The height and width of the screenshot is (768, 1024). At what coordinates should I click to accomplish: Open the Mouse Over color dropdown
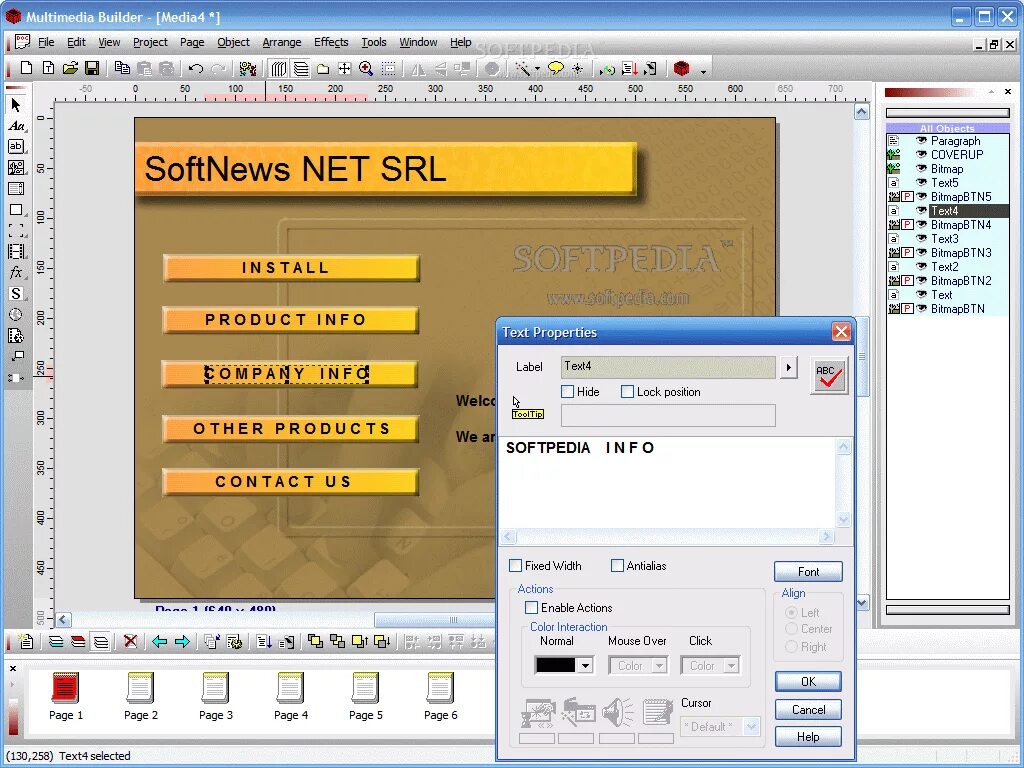[x=660, y=665]
